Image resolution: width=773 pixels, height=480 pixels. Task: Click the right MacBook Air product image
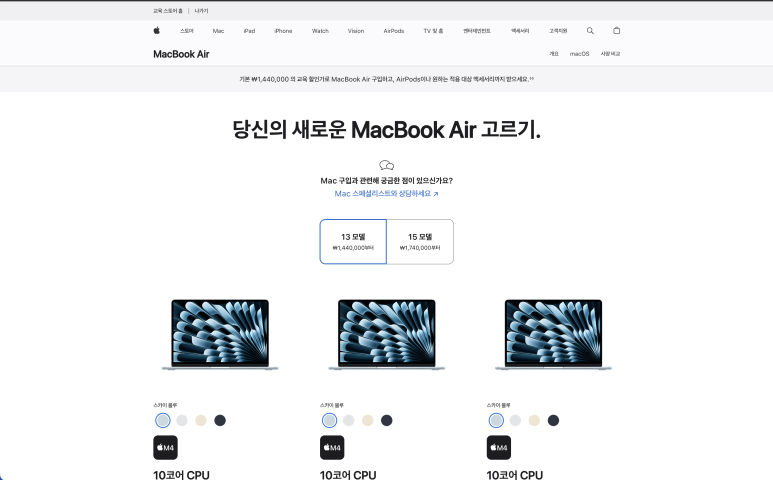click(553, 335)
